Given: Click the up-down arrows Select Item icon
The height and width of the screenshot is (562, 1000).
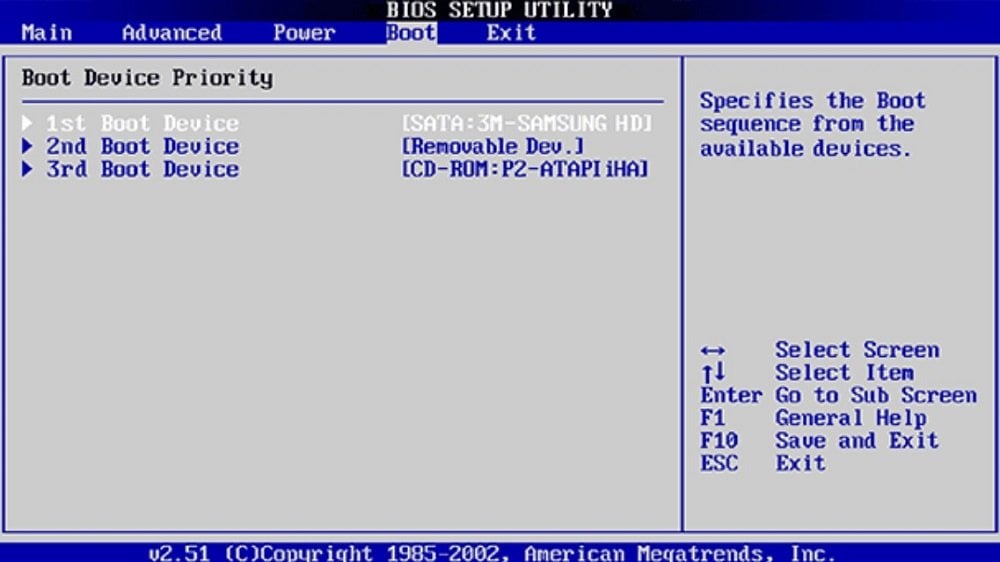Looking at the screenshot, I should point(713,372).
